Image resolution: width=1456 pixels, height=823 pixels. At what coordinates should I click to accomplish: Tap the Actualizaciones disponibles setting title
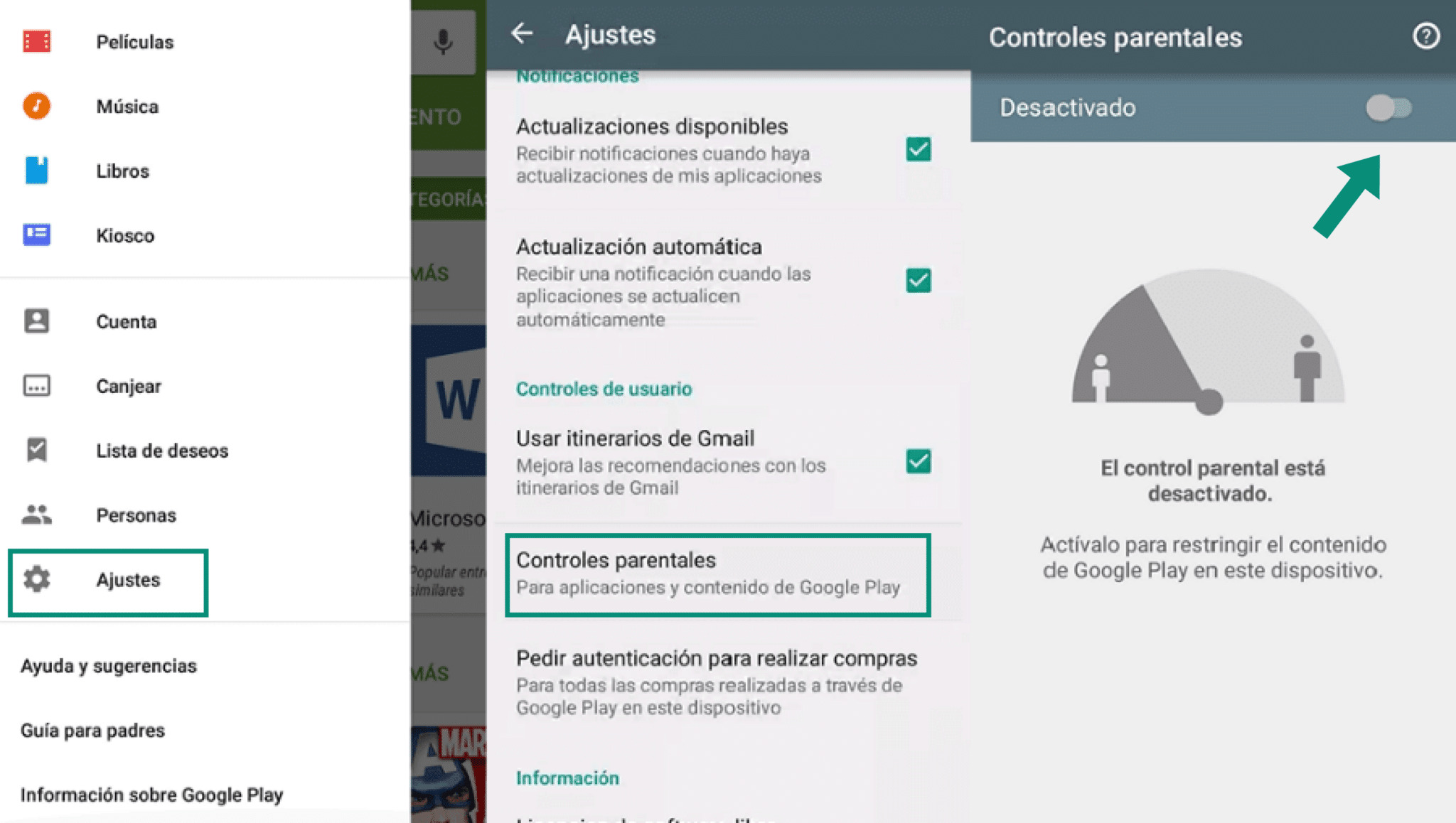point(652,127)
